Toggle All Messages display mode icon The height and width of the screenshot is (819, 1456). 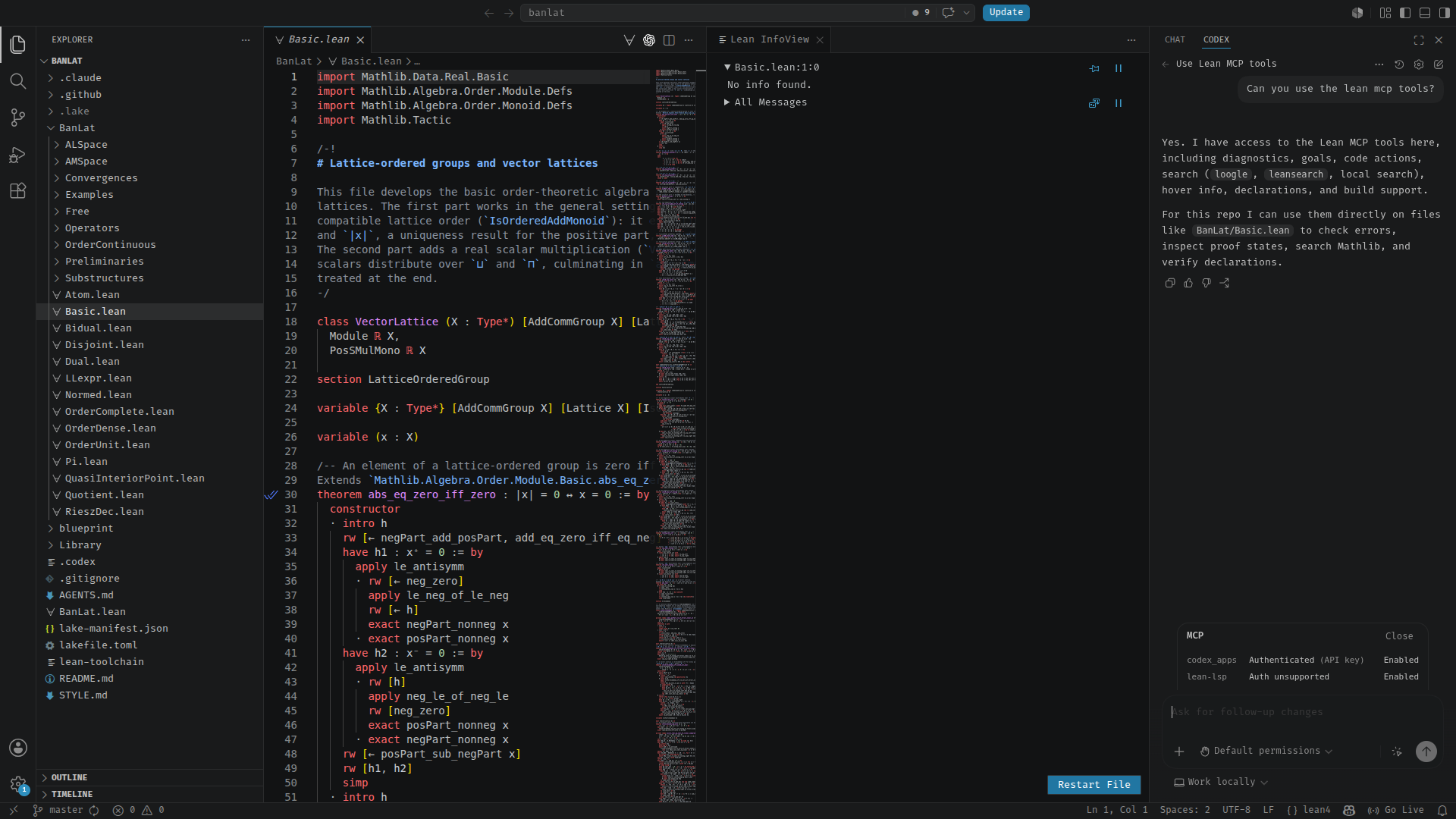pyautogui.click(x=1094, y=103)
